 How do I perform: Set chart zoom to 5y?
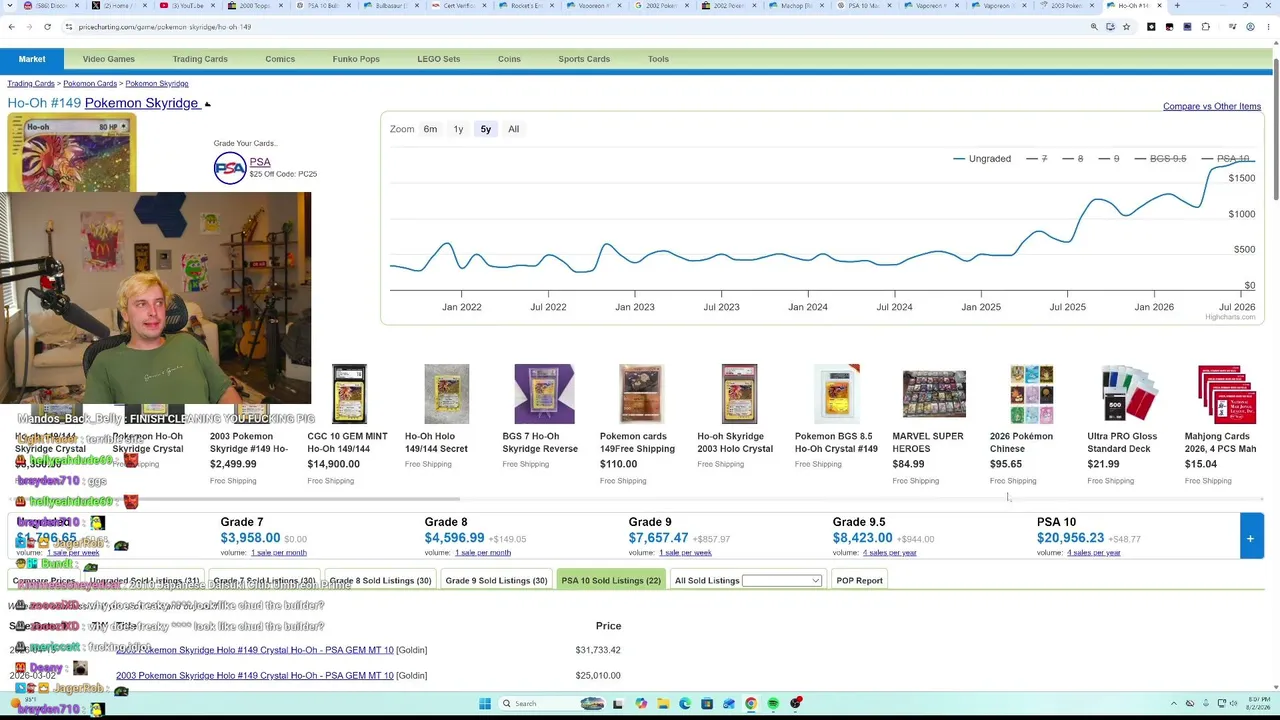point(485,129)
